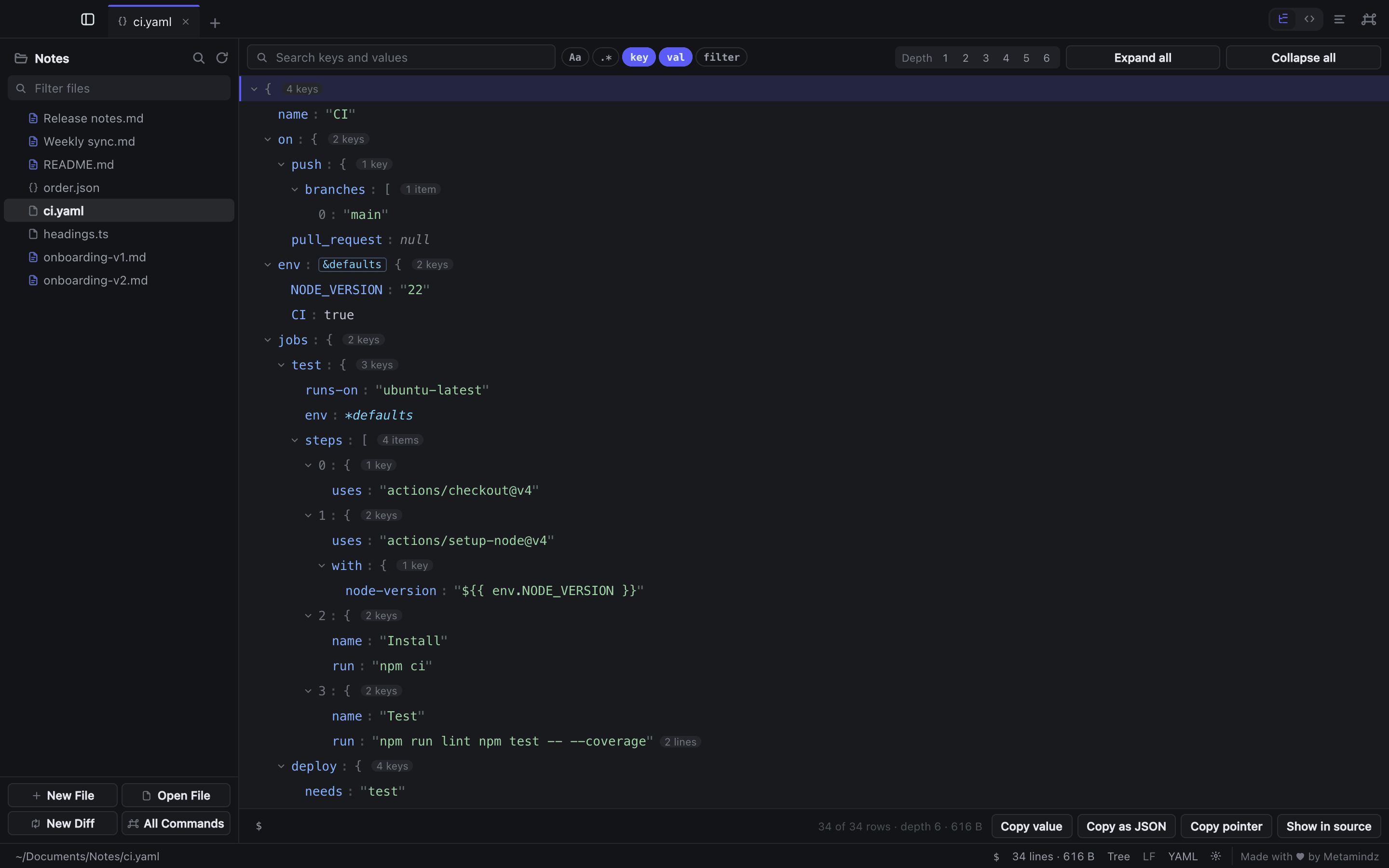Click the dollar pointer icon in the status bar
The height and width of the screenshot is (868, 1389).
pyautogui.click(x=996, y=856)
